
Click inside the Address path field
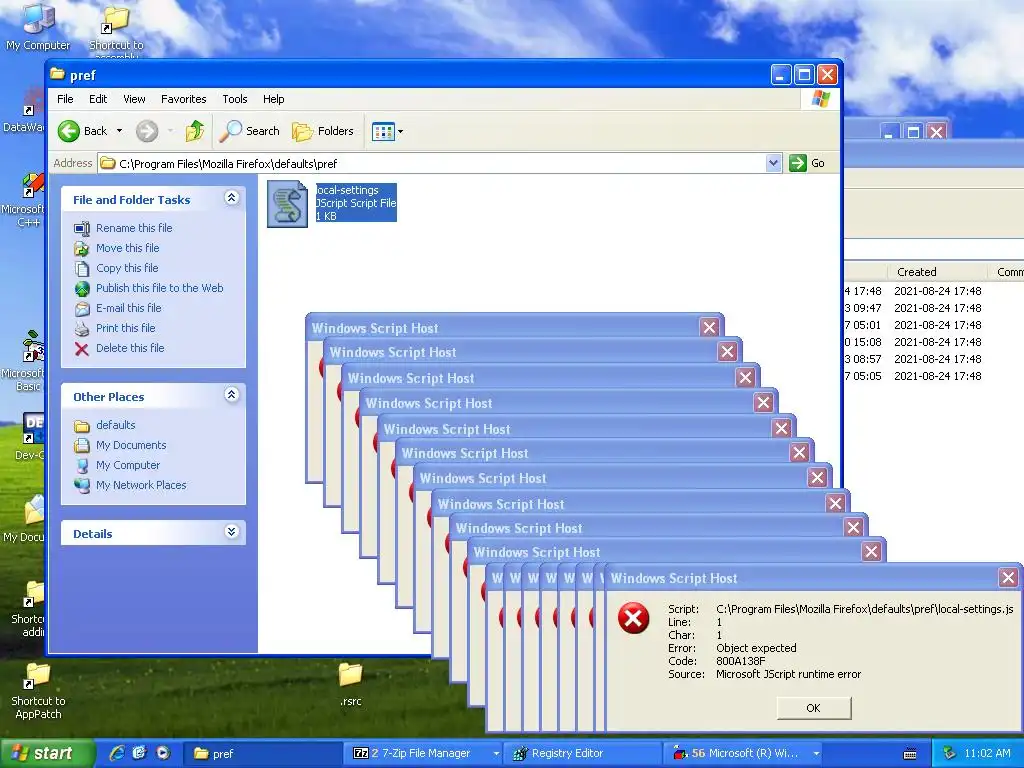[x=432, y=163]
